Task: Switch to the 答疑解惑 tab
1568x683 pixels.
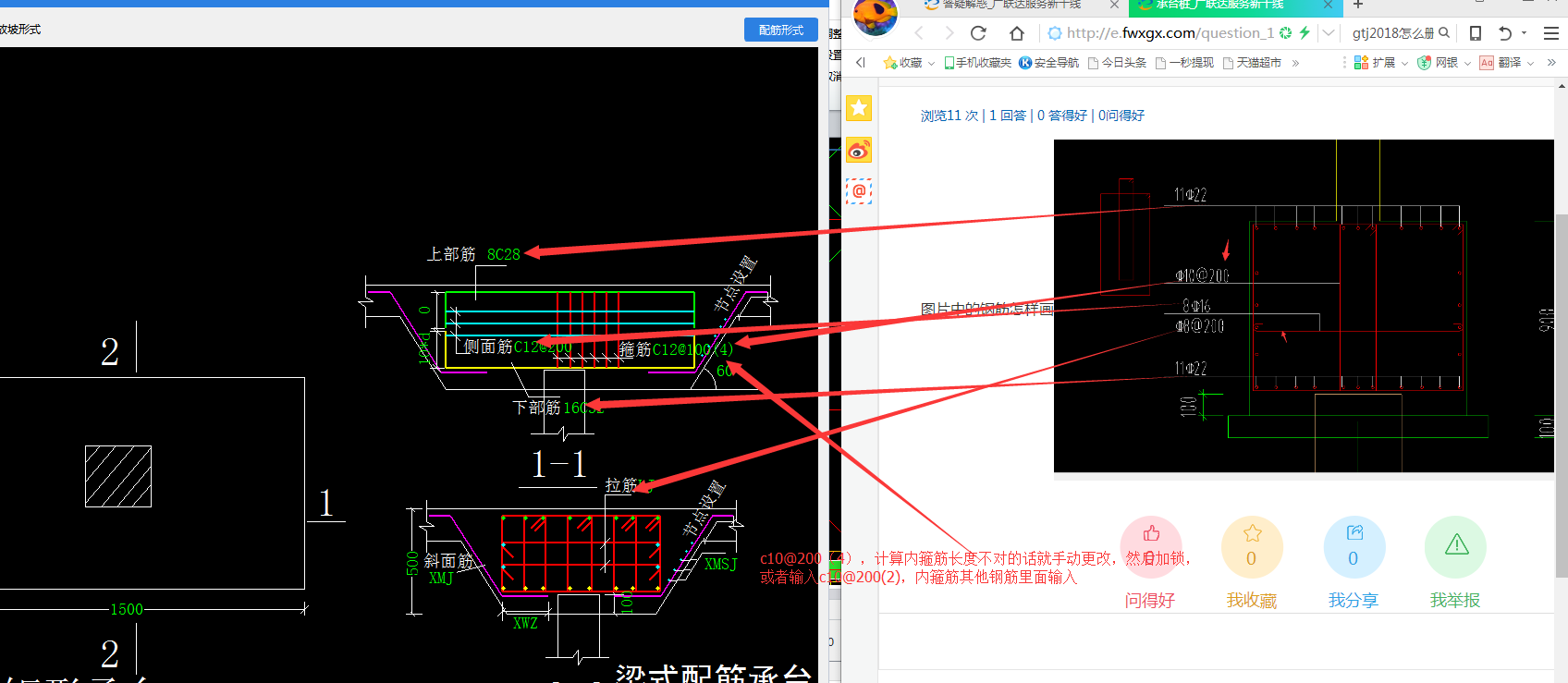Action: point(1011,5)
